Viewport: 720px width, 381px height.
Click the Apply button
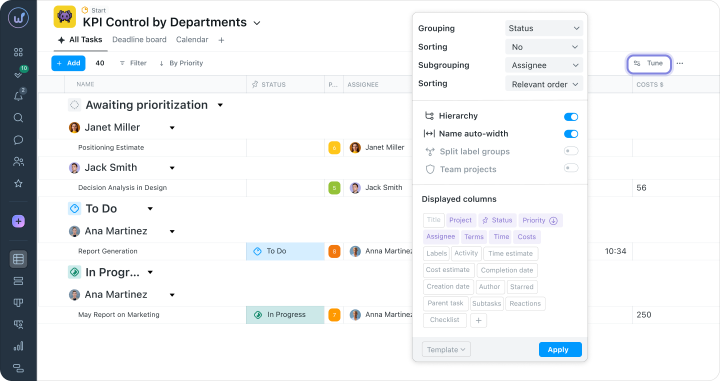(560, 350)
